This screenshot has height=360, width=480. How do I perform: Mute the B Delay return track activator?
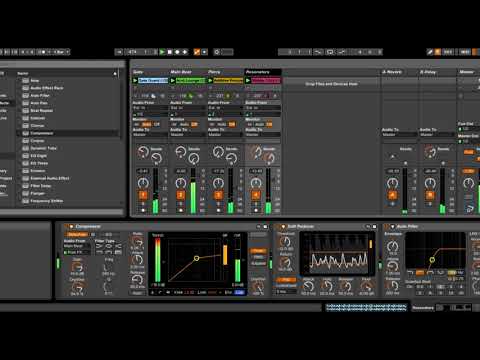tap(430, 195)
